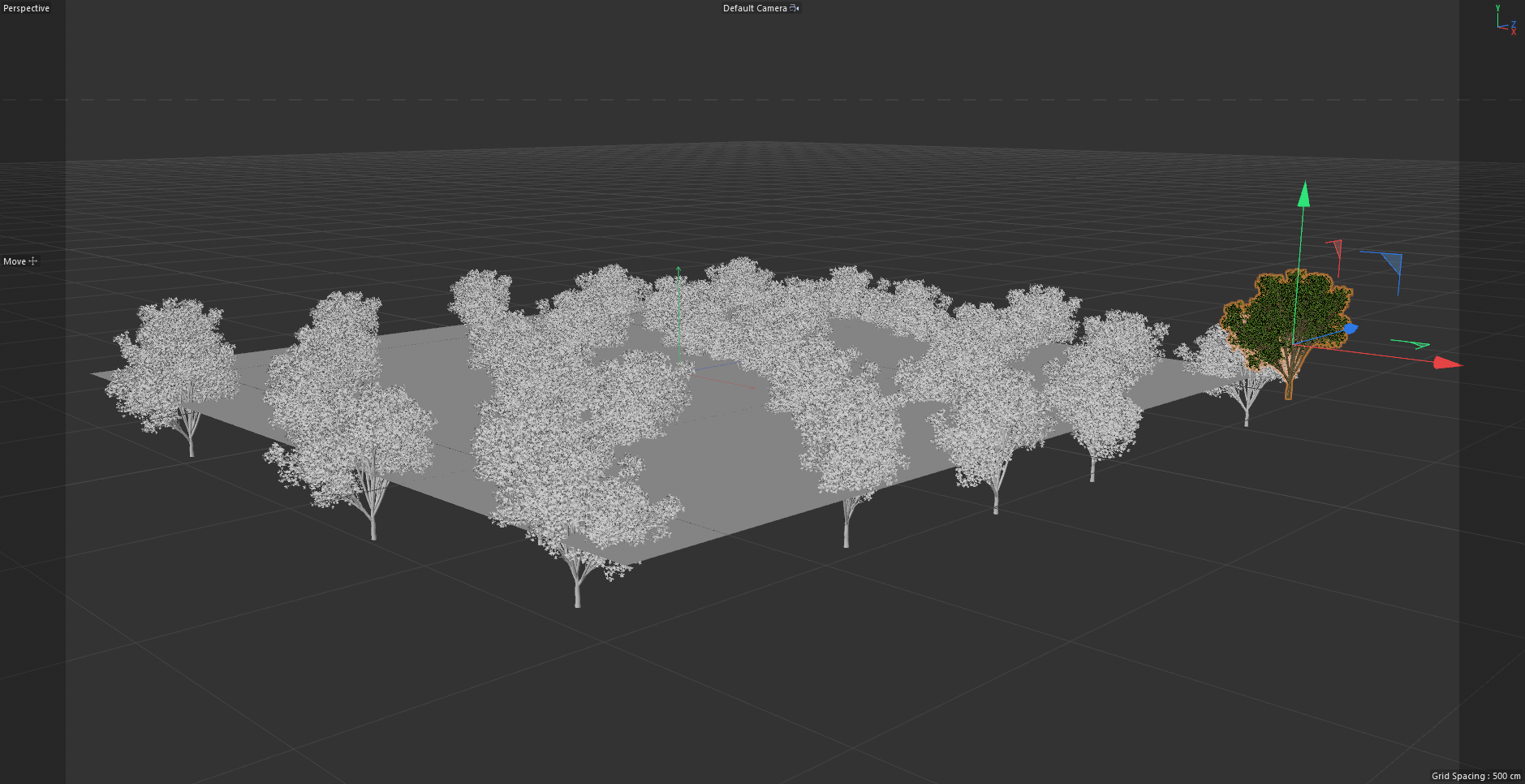Click the green Y-axis arrow of the move gizmo

[1303, 194]
